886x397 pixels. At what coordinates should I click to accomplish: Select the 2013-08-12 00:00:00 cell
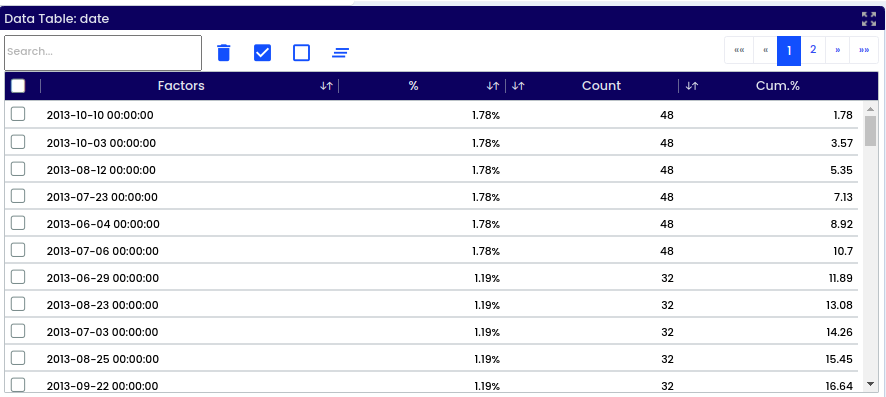(101, 170)
